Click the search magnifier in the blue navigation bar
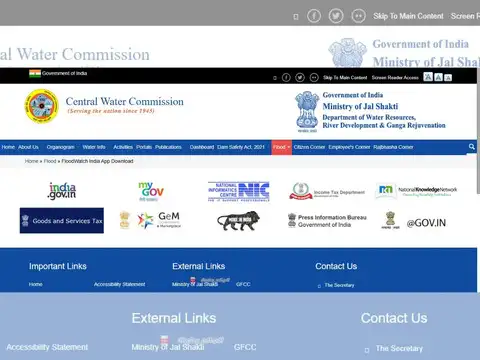The height and width of the screenshot is (360, 480). tap(472, 147)
